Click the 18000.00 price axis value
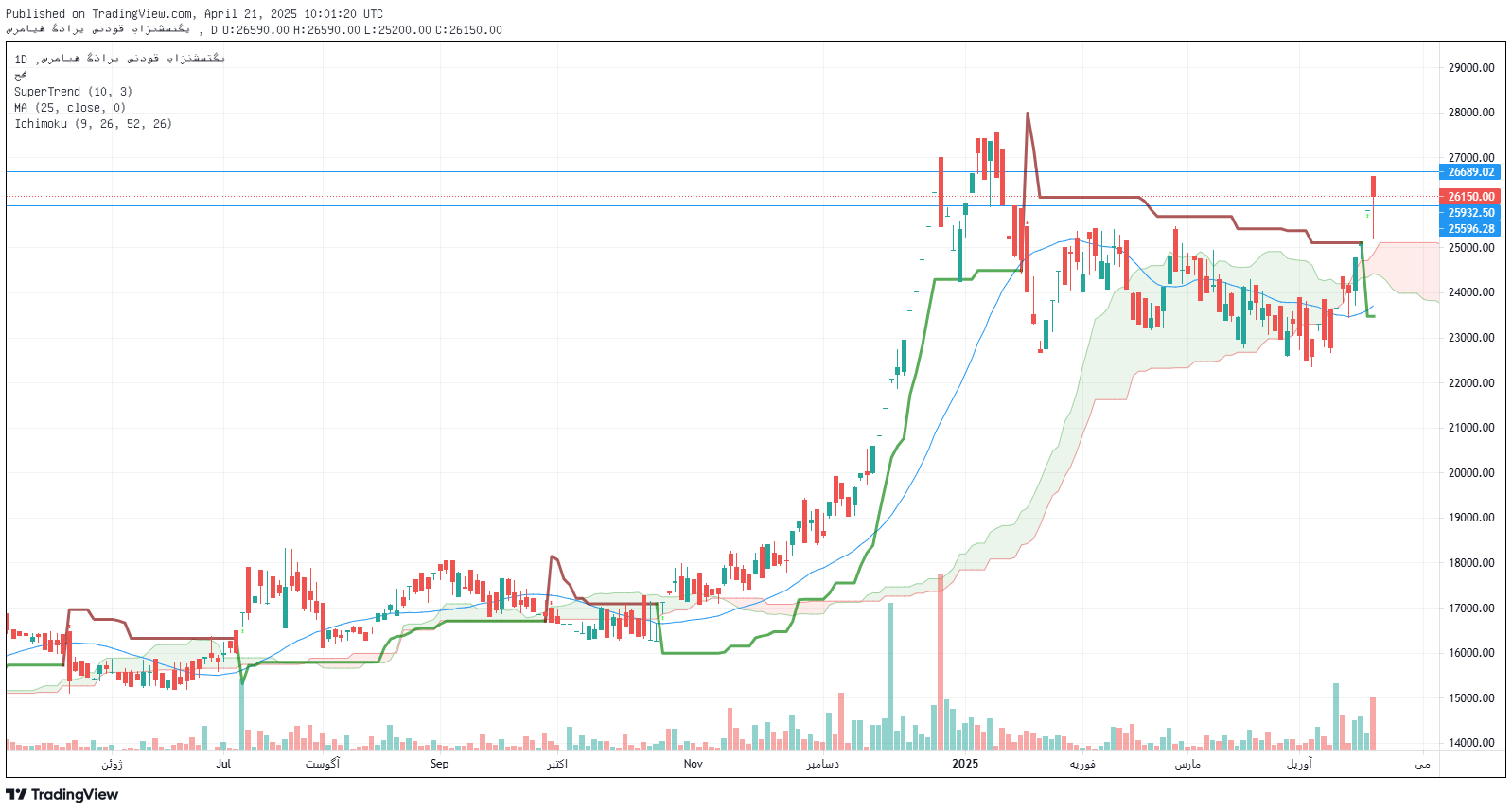Viewport: 1512px width, 812px height. tap(1471, 563)
